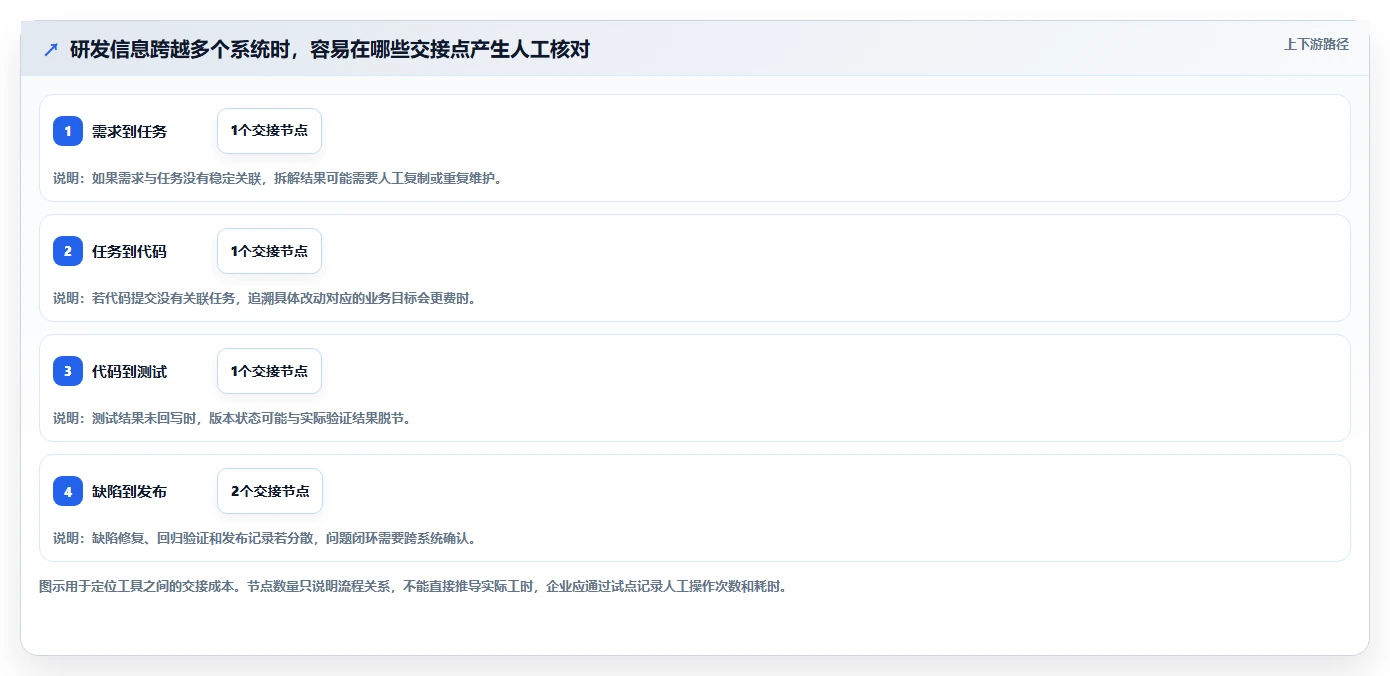
Task: Click the 上下游路径 label in header
Action: 1316,44
